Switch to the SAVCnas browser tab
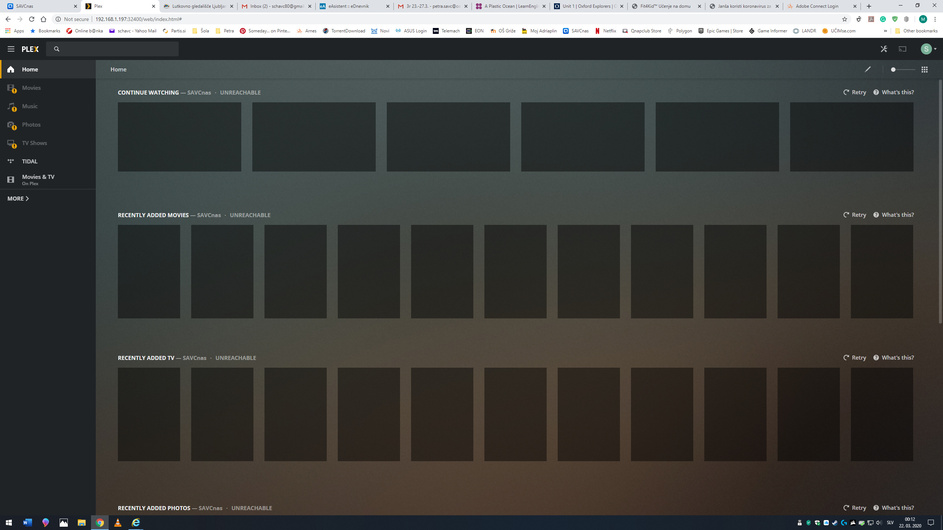This screenshot has height=530, width=943. point(40,6)
